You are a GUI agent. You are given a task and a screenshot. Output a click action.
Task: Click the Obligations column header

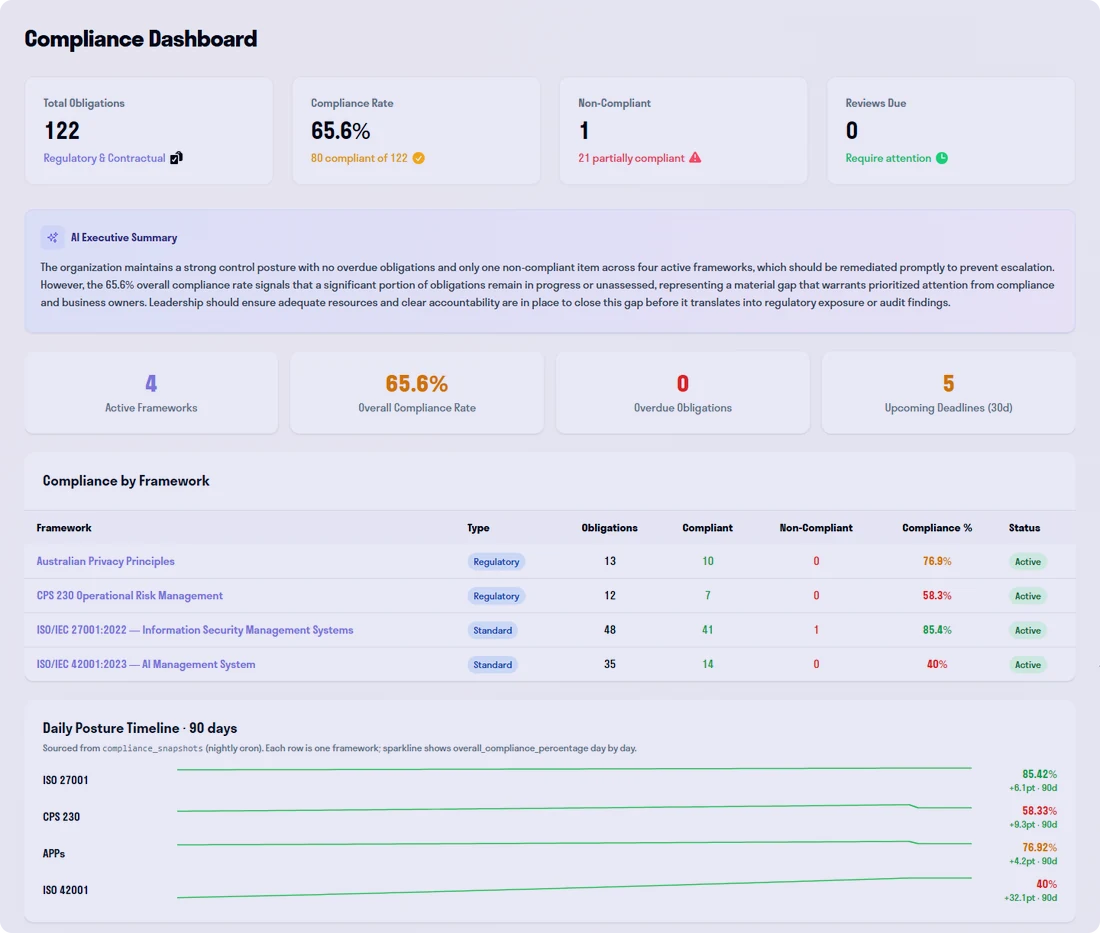pyautogui.click(x=610, y=528)
